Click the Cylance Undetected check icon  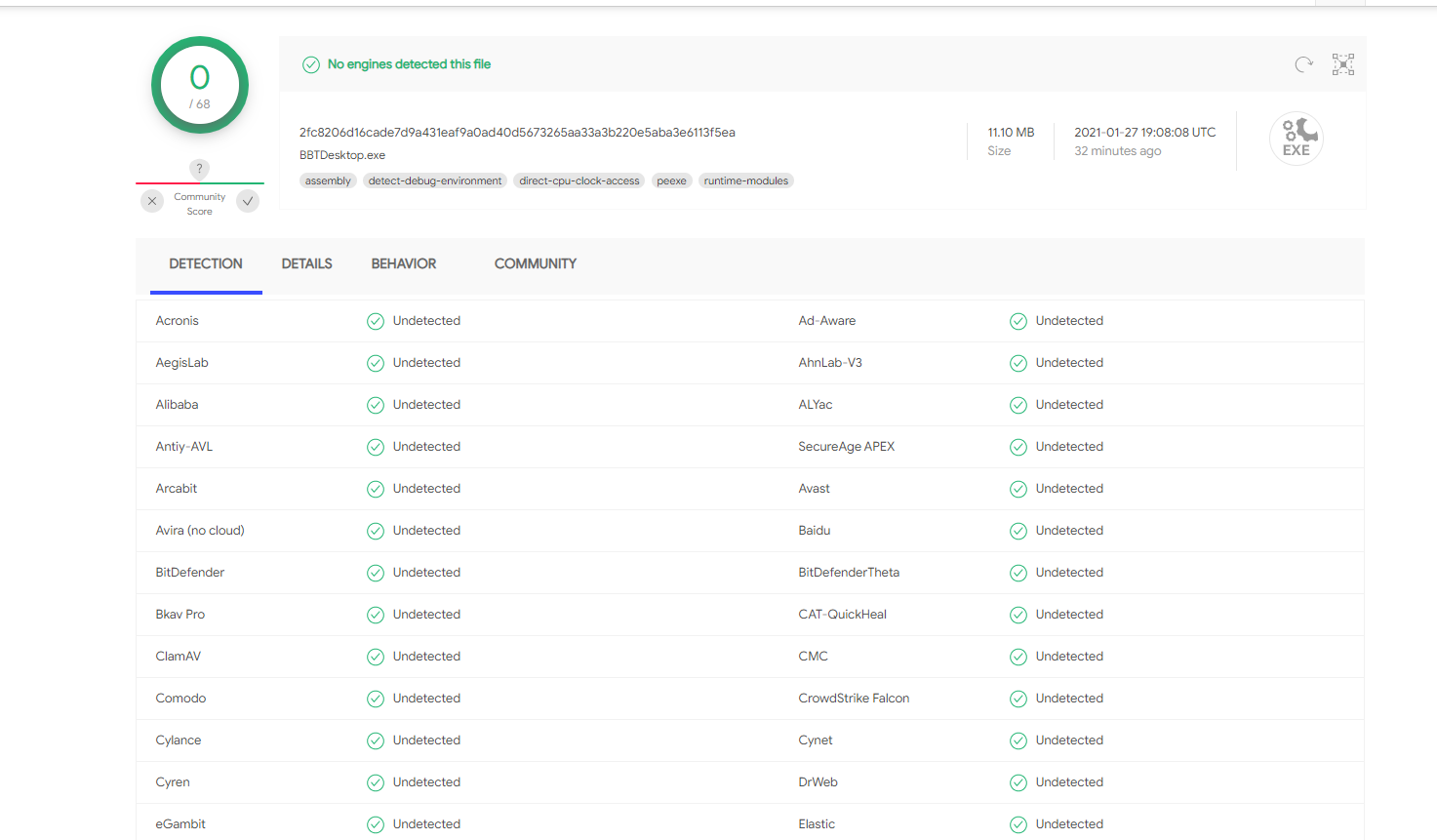(376, 740)
